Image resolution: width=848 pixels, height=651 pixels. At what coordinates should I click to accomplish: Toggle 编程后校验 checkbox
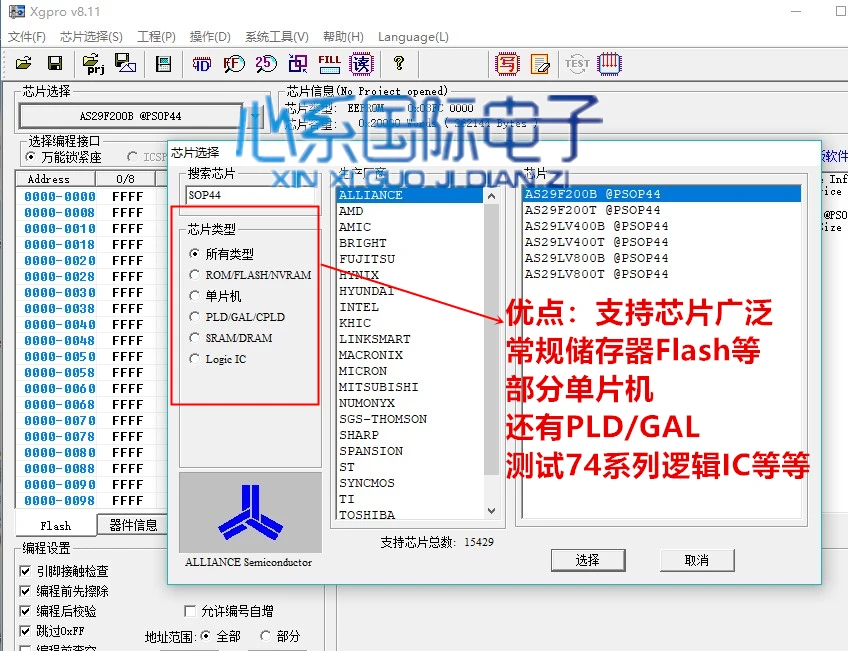pos(25,611)
